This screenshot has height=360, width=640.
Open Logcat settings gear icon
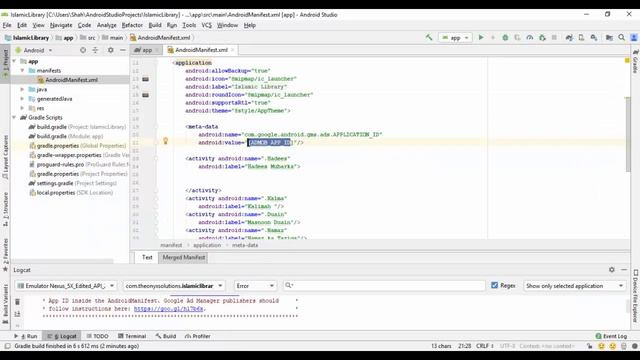click(x=611, y=270)
